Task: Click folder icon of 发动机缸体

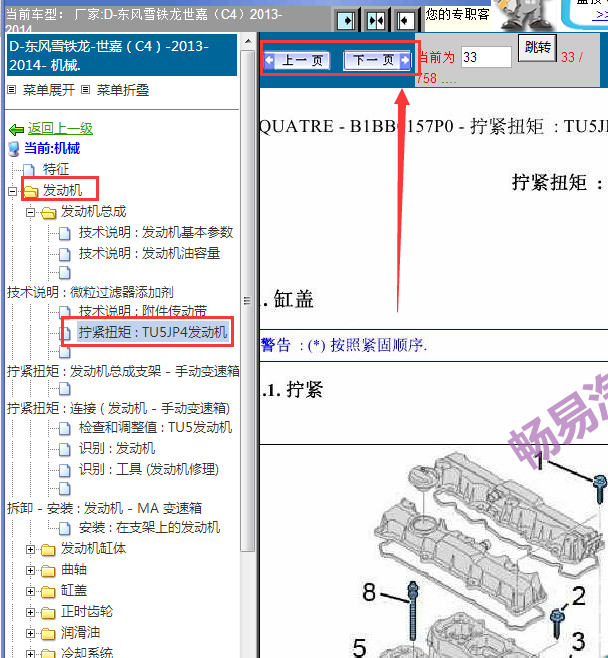Action: pos(48,549)
